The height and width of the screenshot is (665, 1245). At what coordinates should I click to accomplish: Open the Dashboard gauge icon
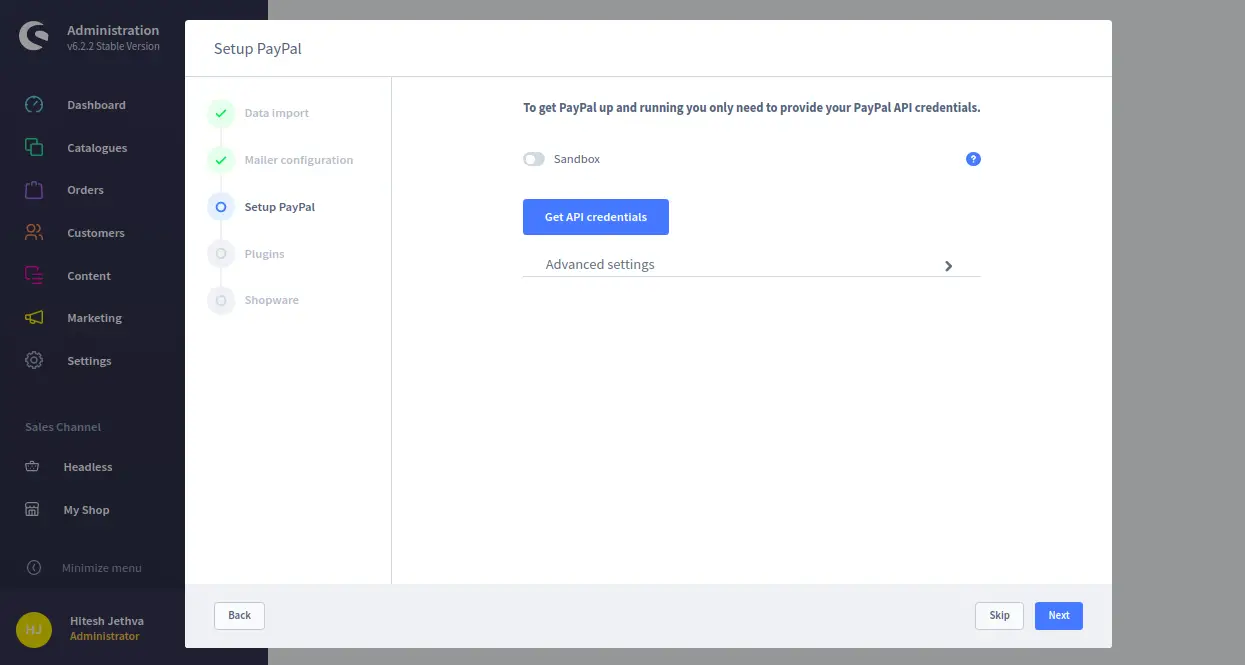(34, 105)
